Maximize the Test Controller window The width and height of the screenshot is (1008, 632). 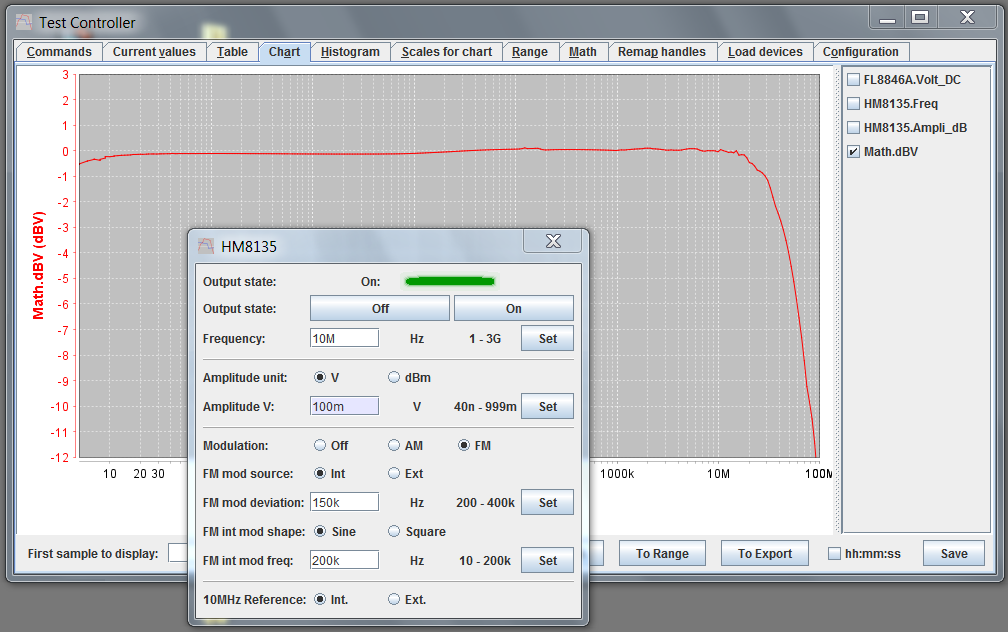pyautogui.click(x=919, y=17)
